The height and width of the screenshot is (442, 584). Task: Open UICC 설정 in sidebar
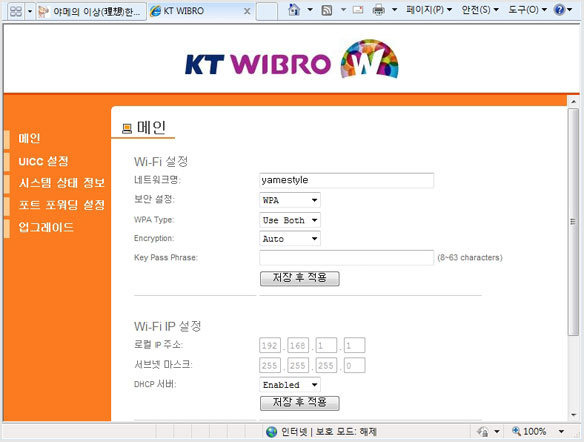pyautogui.click(x=44, y=161)
